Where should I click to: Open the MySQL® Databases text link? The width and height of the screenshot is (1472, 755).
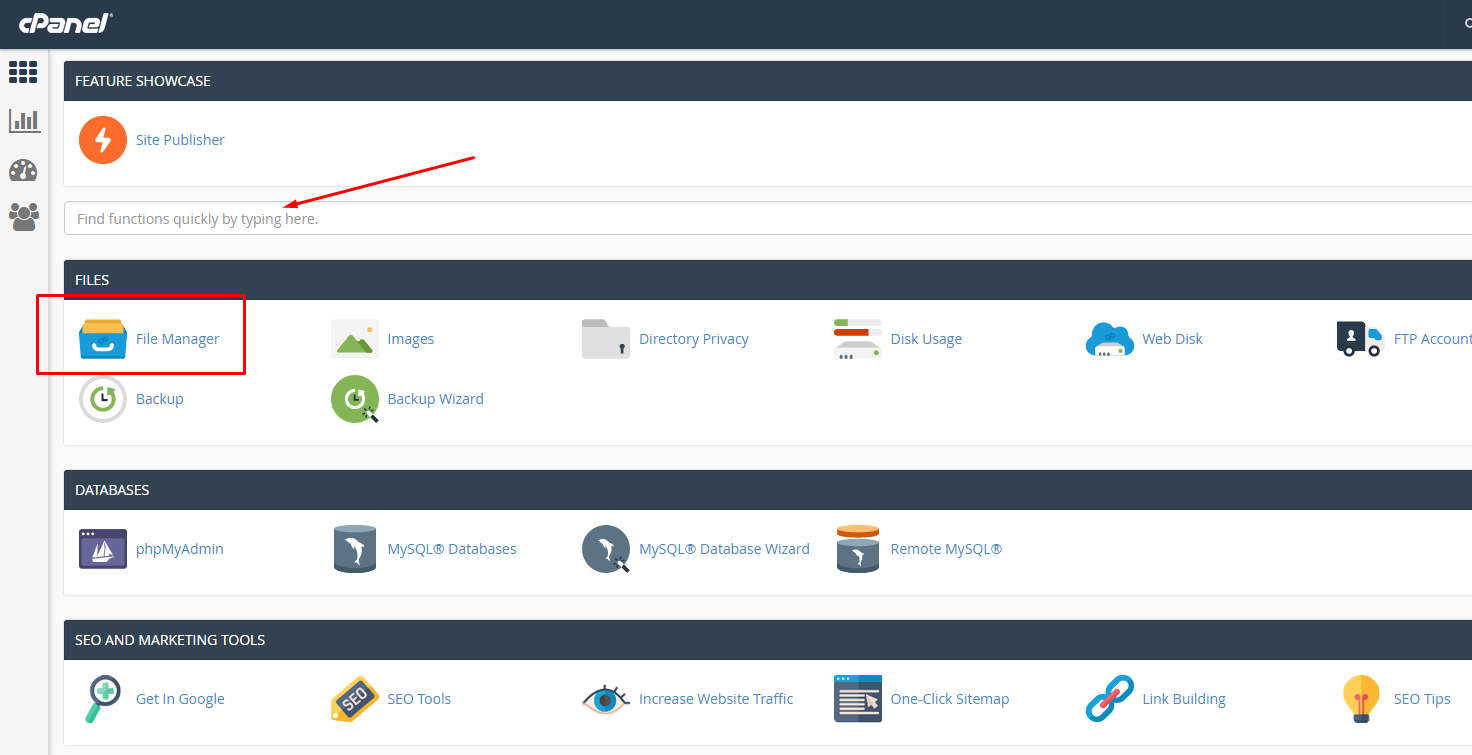pos(452,549)
